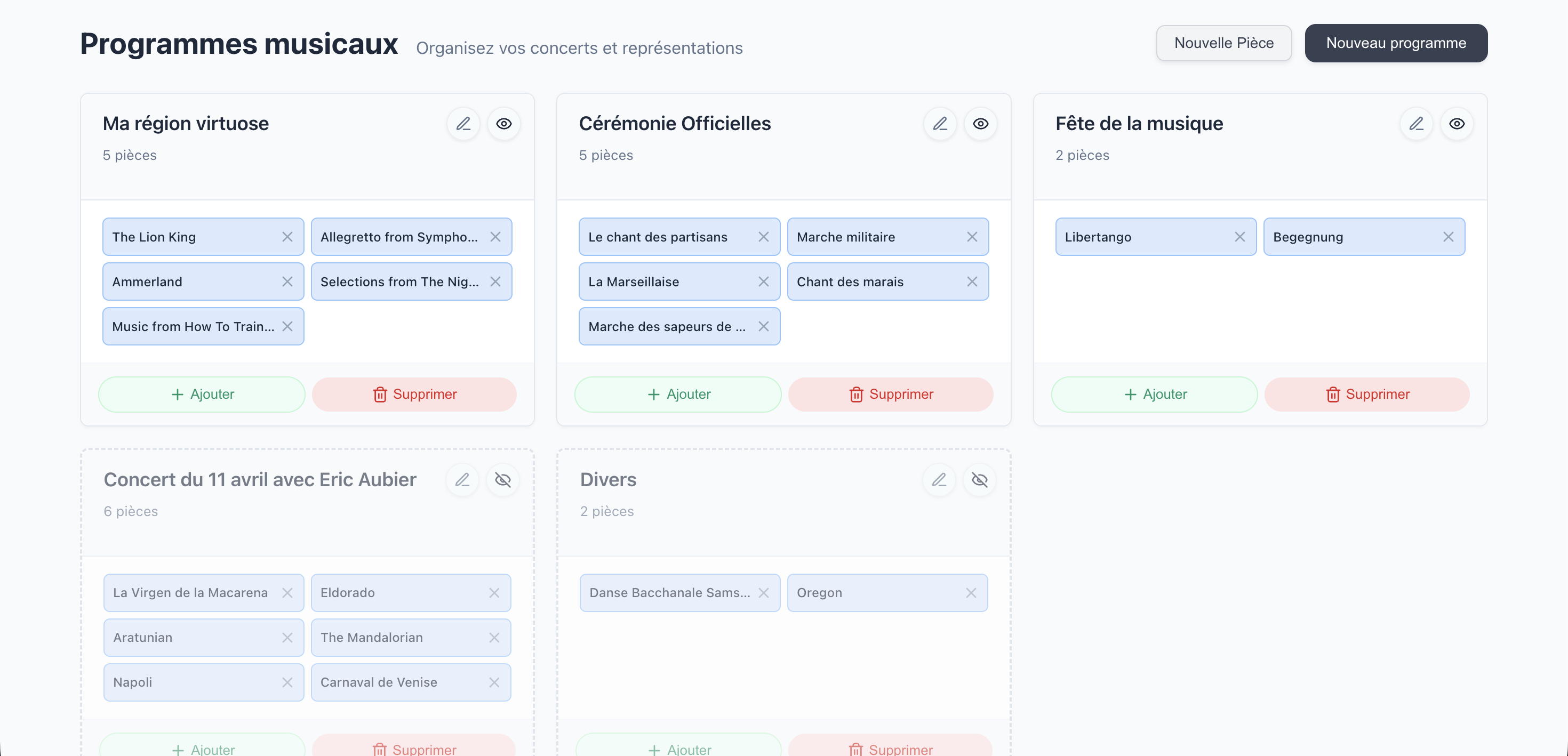Toggle visibility of Ma région virtuose
Viewport: 1568px width, 756px height.
504,124
